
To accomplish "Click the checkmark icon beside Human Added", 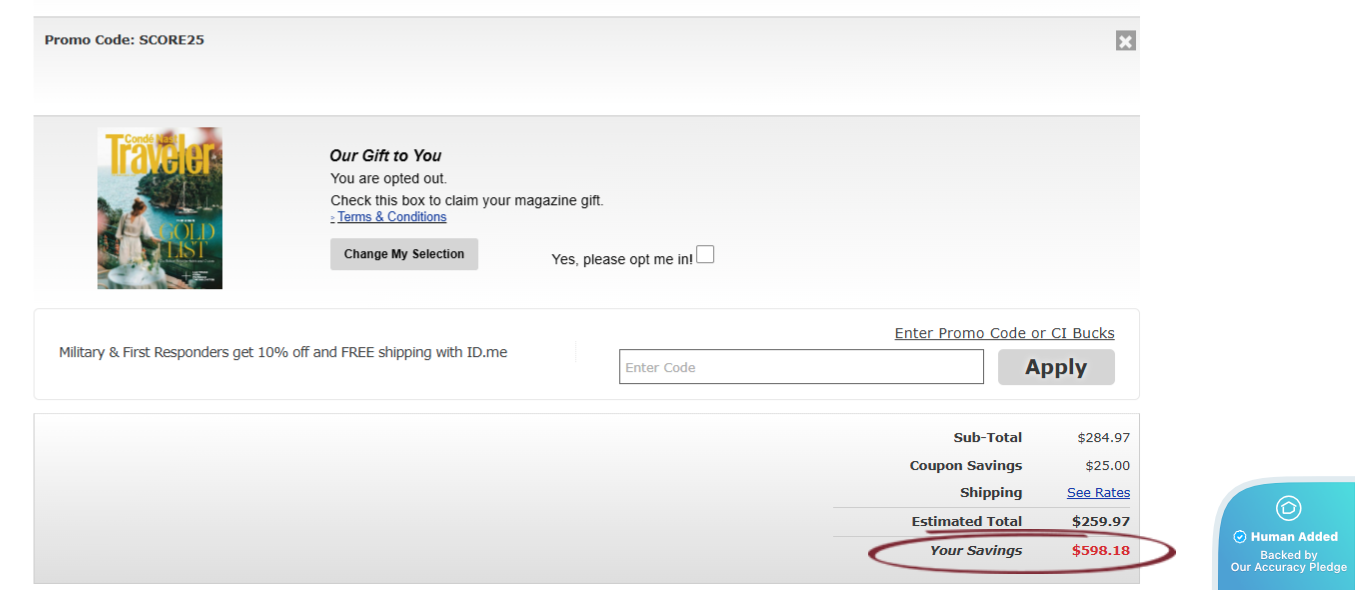I will click(1240, 537).
